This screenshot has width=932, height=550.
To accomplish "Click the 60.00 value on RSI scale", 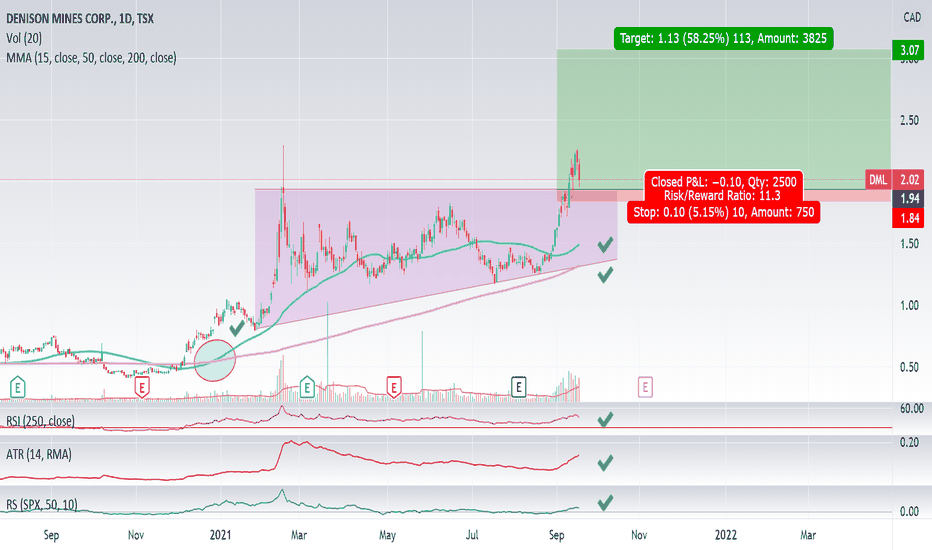I will coord(911,408).
